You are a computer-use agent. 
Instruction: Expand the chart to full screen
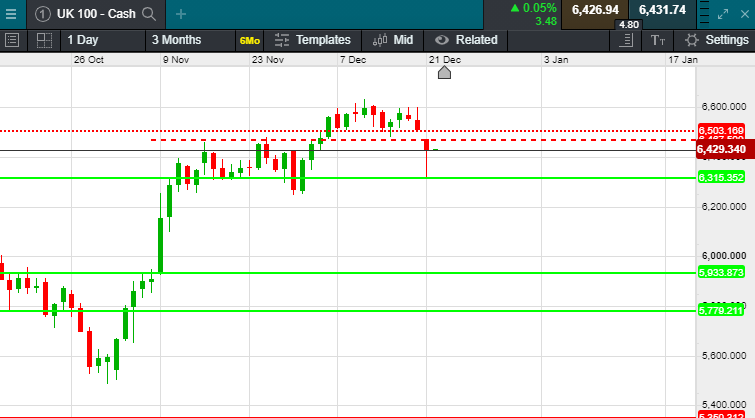click(723, 14)
